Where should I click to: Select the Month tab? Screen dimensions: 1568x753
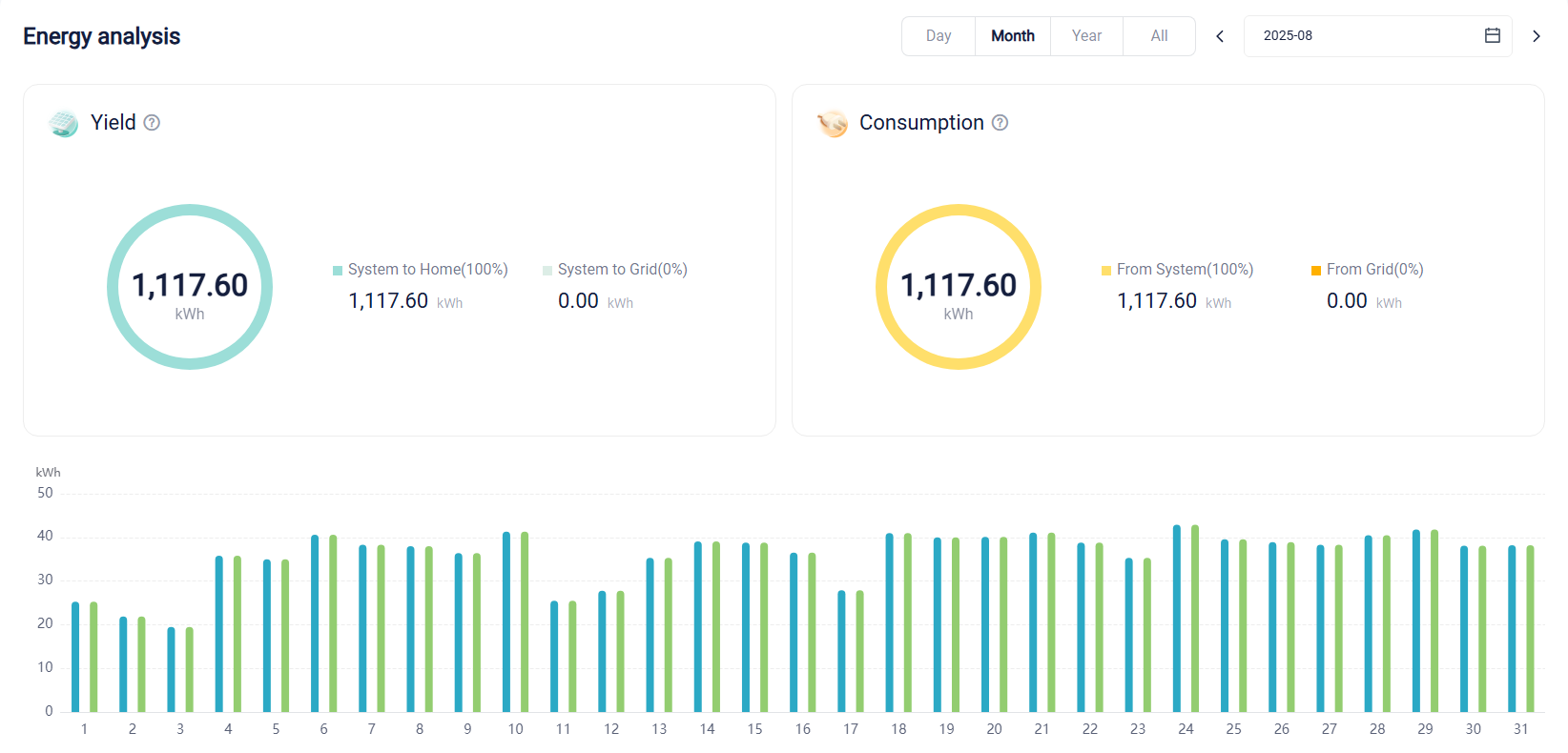[x=1013, y=36]
